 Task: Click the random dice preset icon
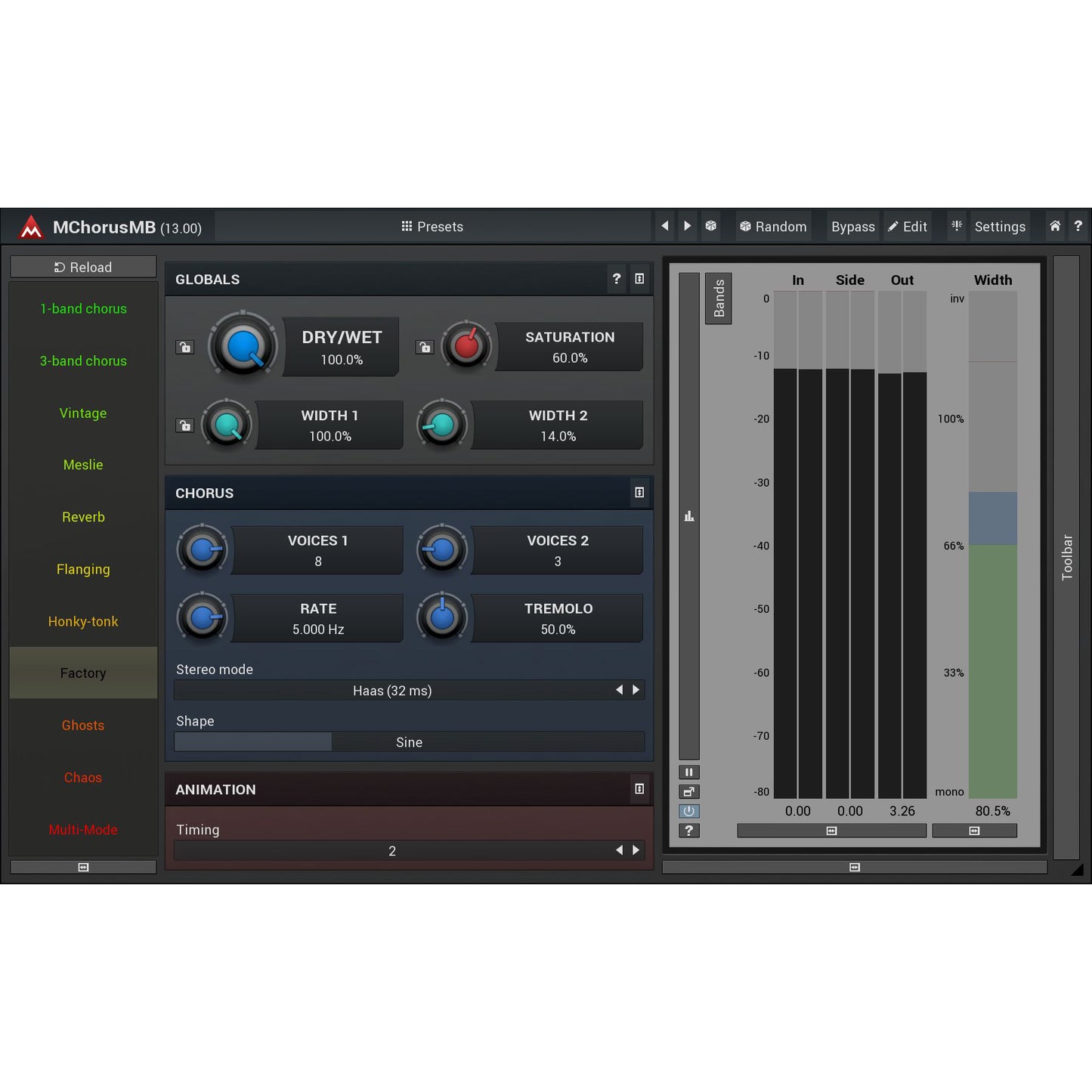(x=710, y=226)
